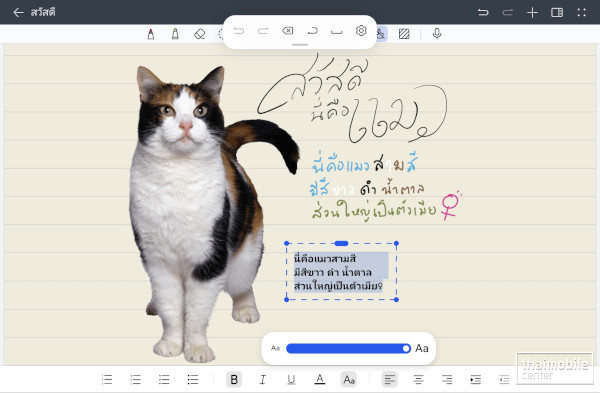Open font size Aa option

tap(349, 380)
